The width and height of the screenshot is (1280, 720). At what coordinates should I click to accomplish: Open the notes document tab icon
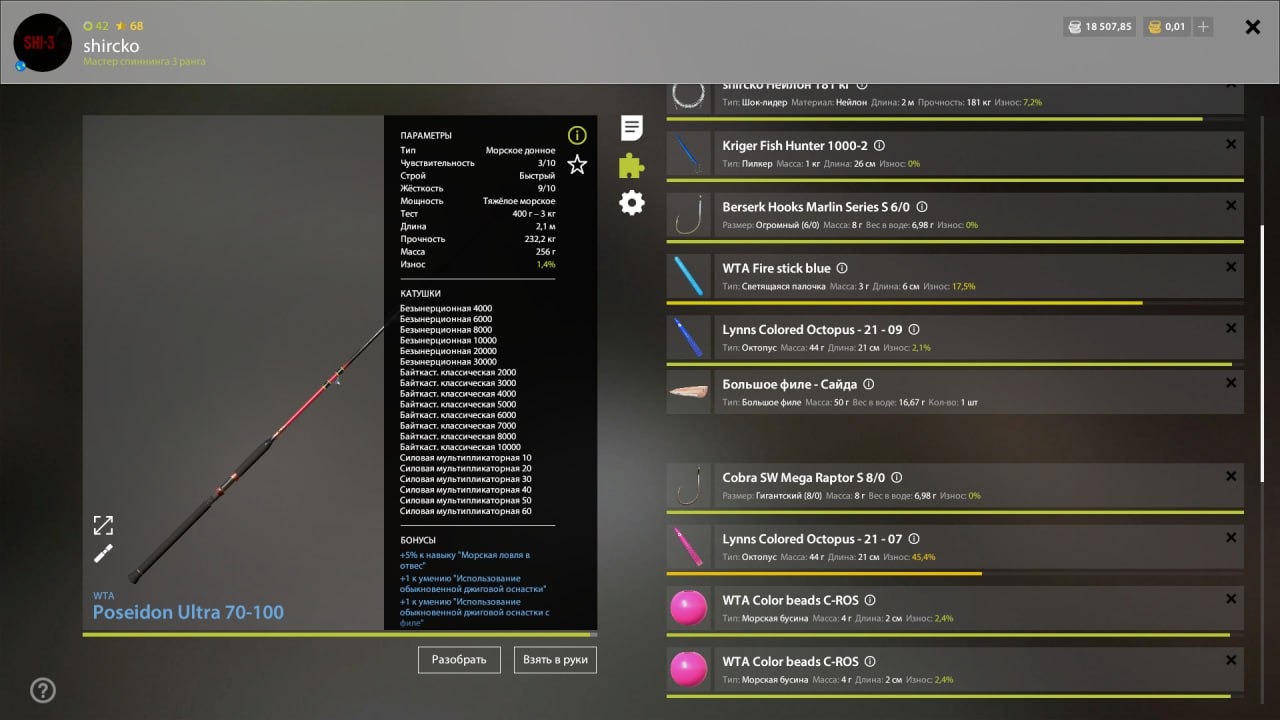631,128
